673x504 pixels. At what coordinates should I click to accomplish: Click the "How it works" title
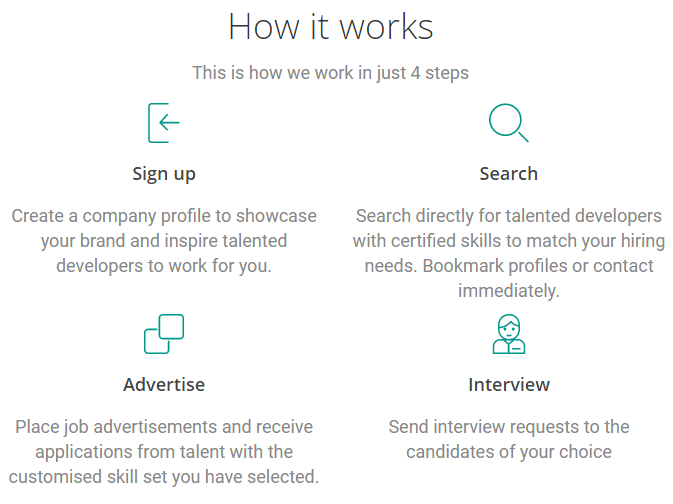[x=331, y=27]
